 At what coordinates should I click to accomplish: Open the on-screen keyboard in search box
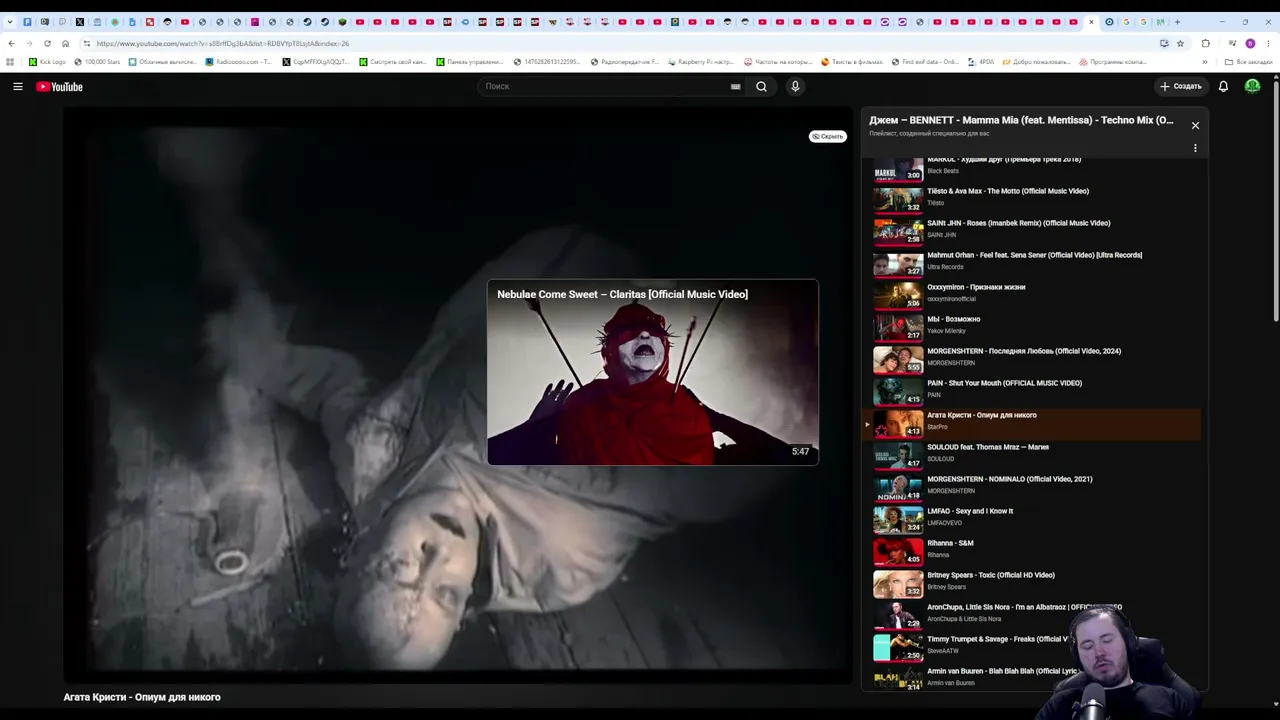735,87
